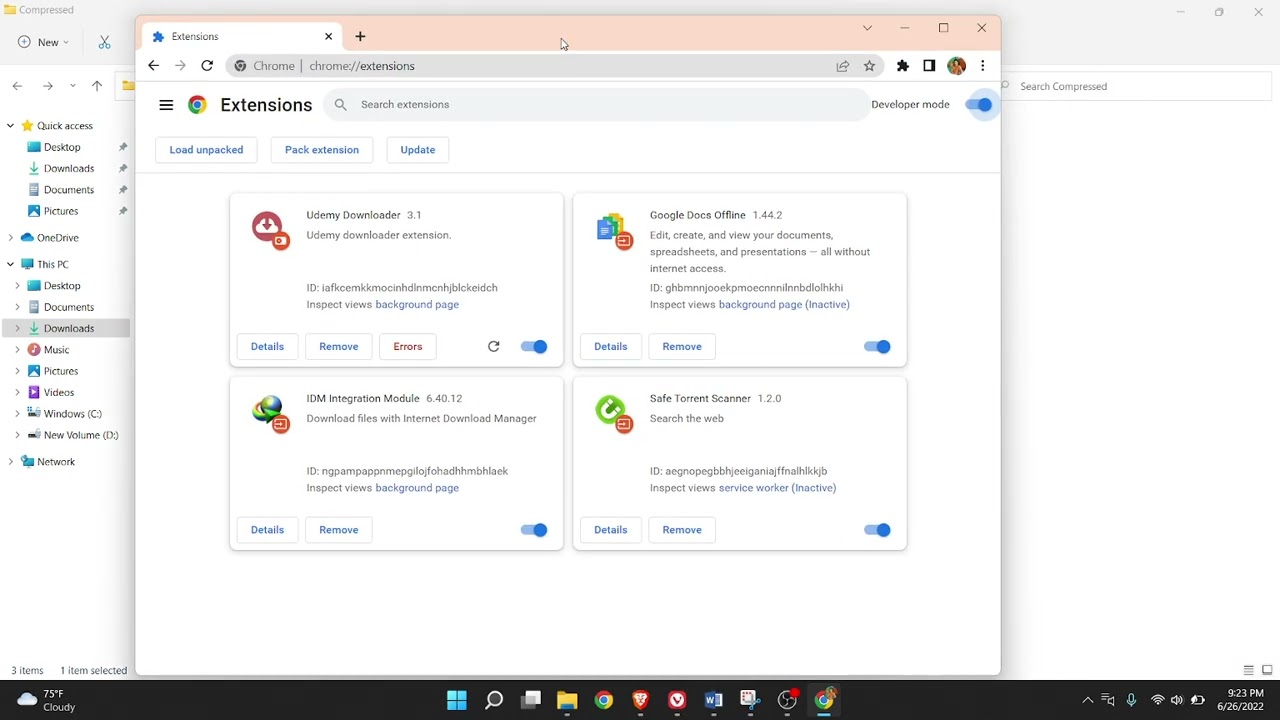Open the Chrome extensions puzzle toolbar icon

coord(903,66)
